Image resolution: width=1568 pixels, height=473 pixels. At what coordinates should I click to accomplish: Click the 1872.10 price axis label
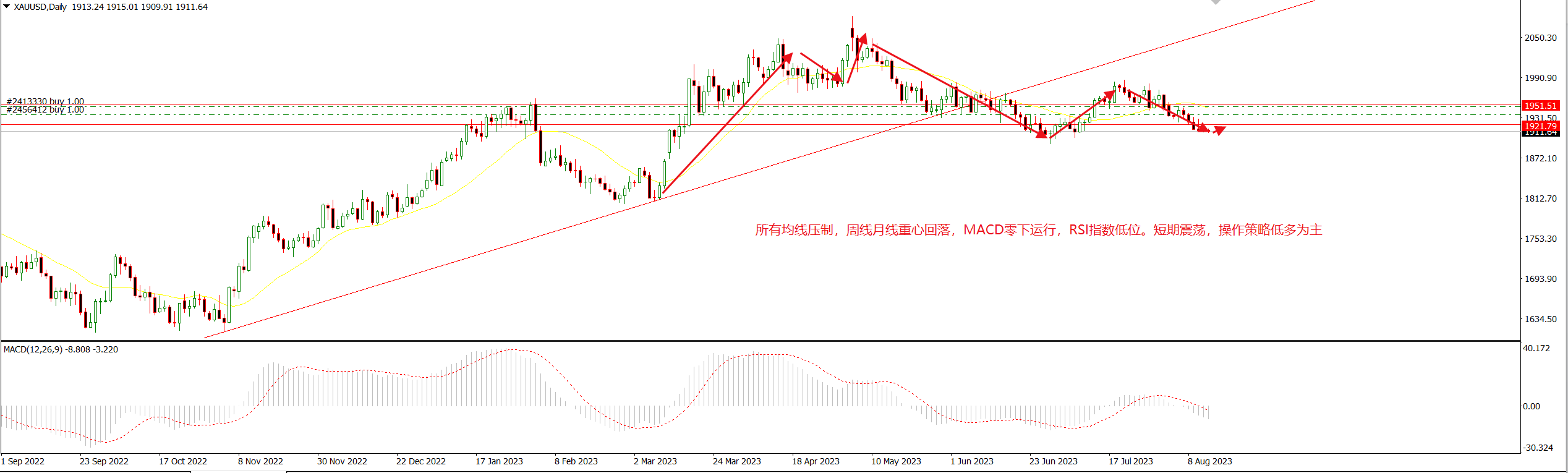click(x=1541, y=158)
